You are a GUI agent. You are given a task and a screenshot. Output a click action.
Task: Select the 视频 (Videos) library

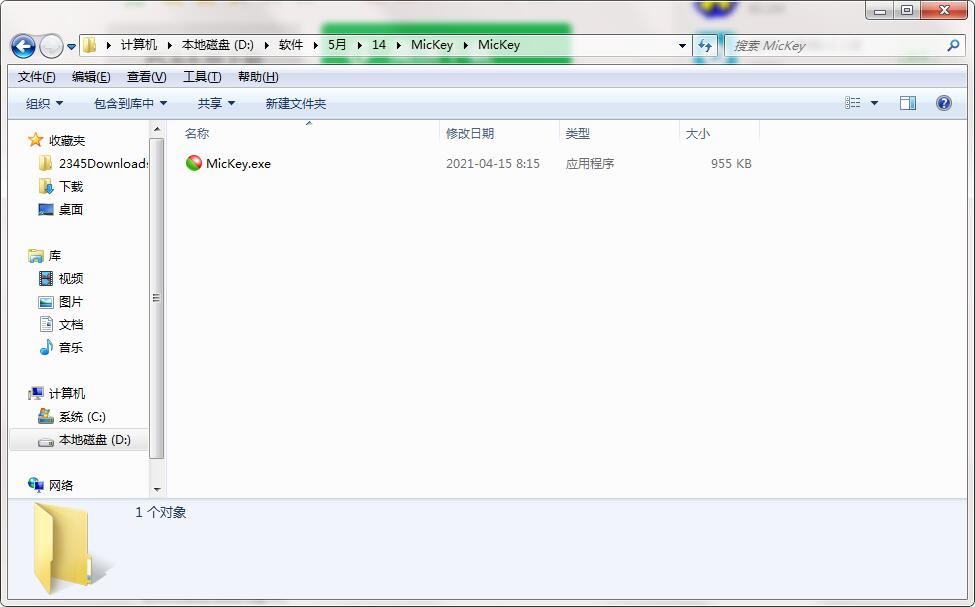click(70, 278)
